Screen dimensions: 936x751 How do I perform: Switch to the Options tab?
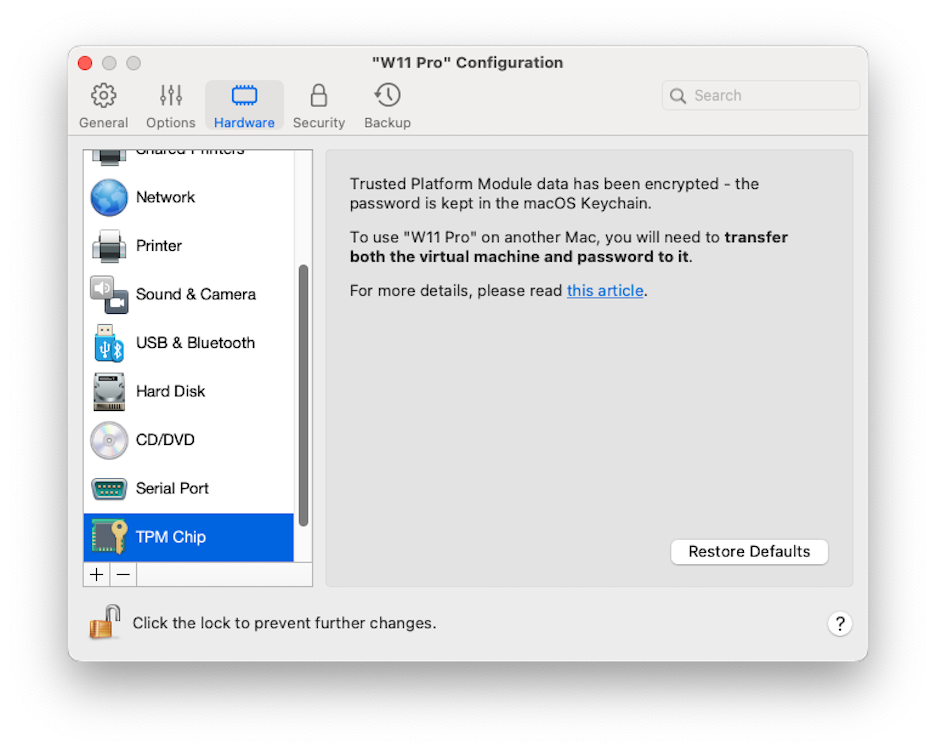click(170, 104)
